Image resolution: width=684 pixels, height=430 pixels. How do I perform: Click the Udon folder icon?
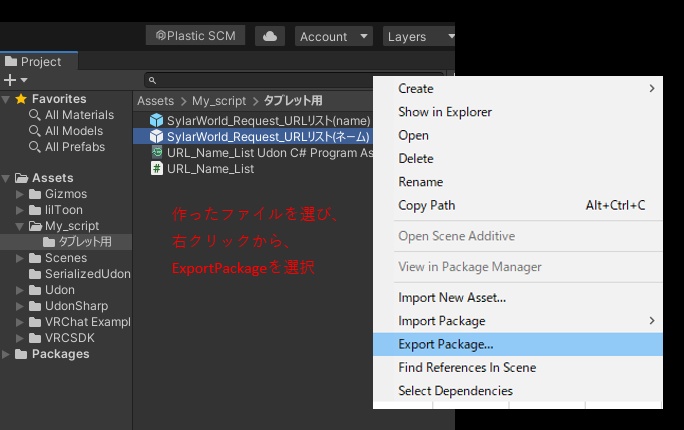[x=35, y=290]
